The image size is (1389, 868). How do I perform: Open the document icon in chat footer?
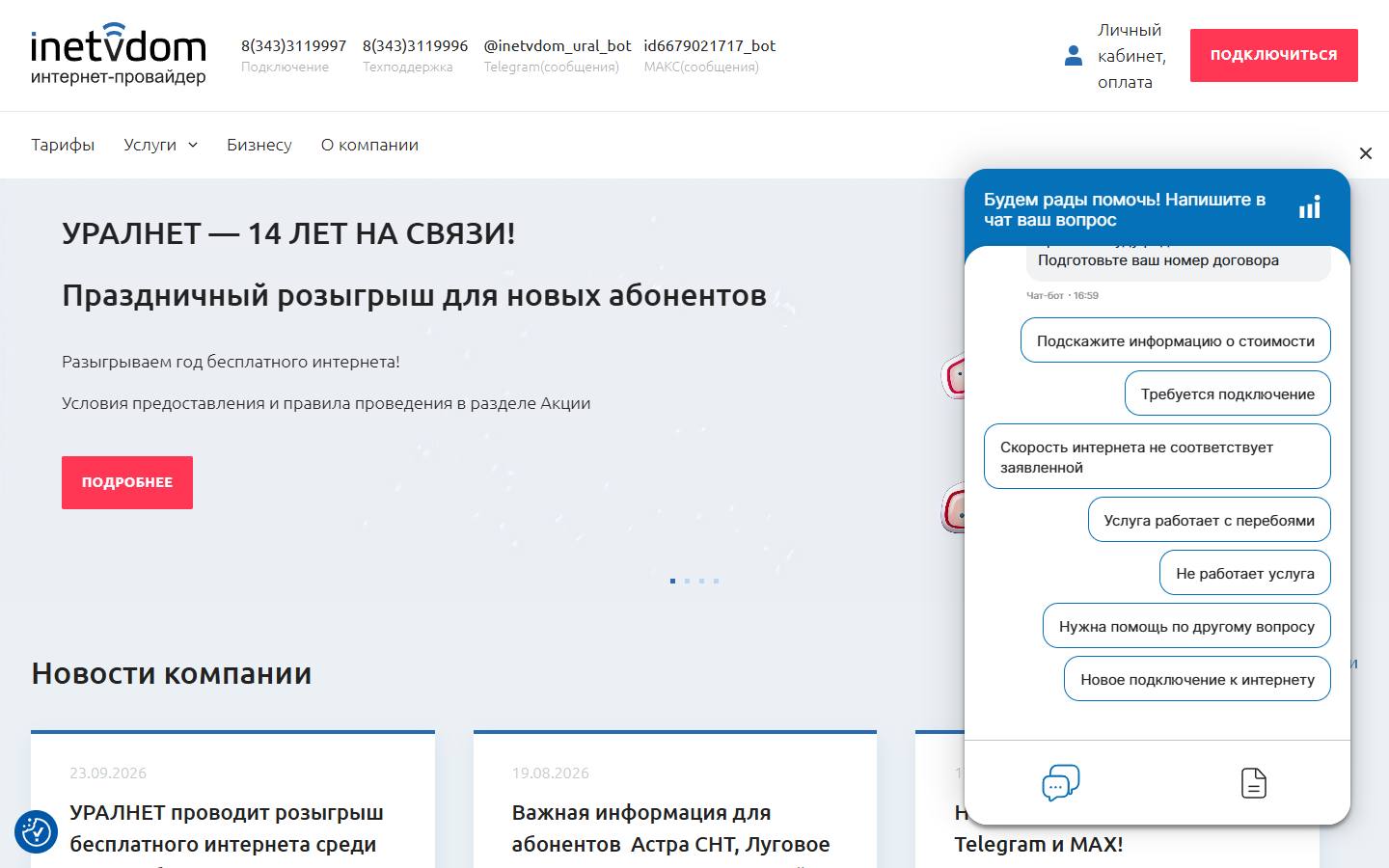[x=1254, y=783]
